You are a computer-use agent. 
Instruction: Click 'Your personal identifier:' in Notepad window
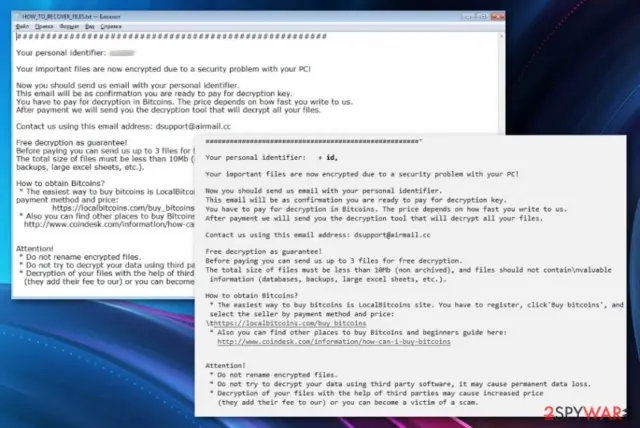click(x=61, y=53)
